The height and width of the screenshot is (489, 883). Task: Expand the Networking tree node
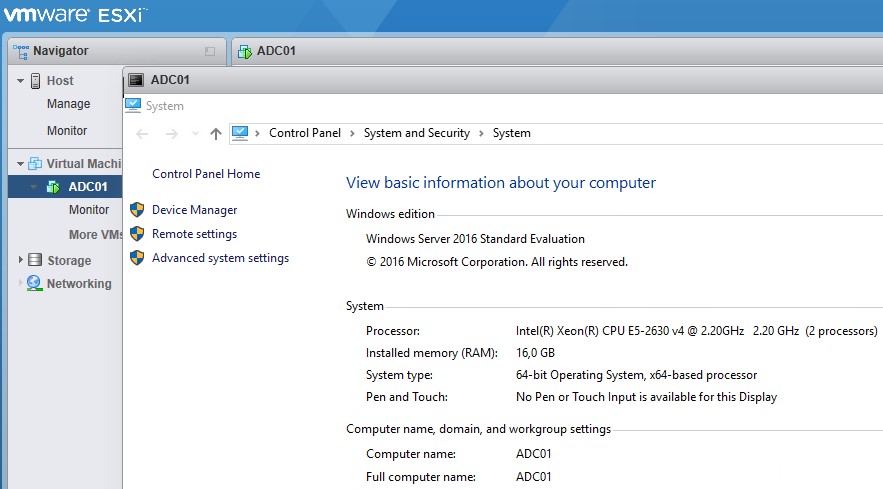(x=21, y=283)
